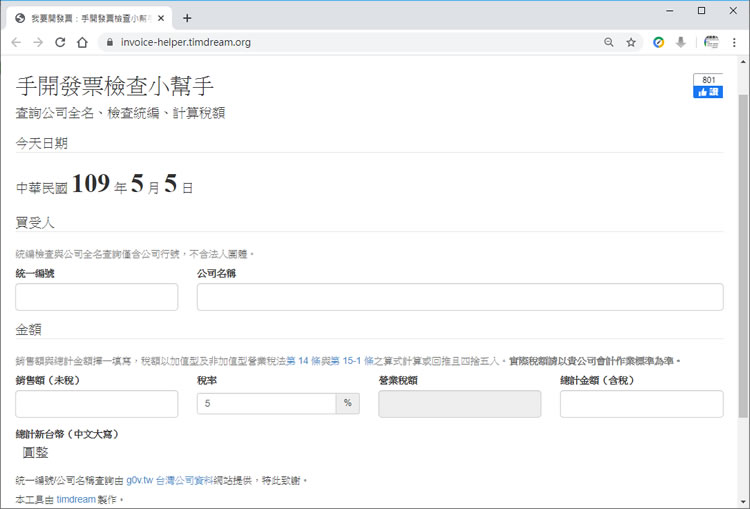
Task: Click the 公司名稱 input field
Action: [x=460, y=297]
